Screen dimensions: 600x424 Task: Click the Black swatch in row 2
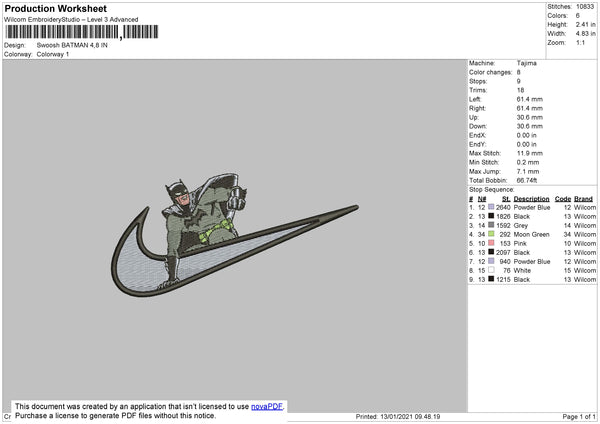pos(491,216)
